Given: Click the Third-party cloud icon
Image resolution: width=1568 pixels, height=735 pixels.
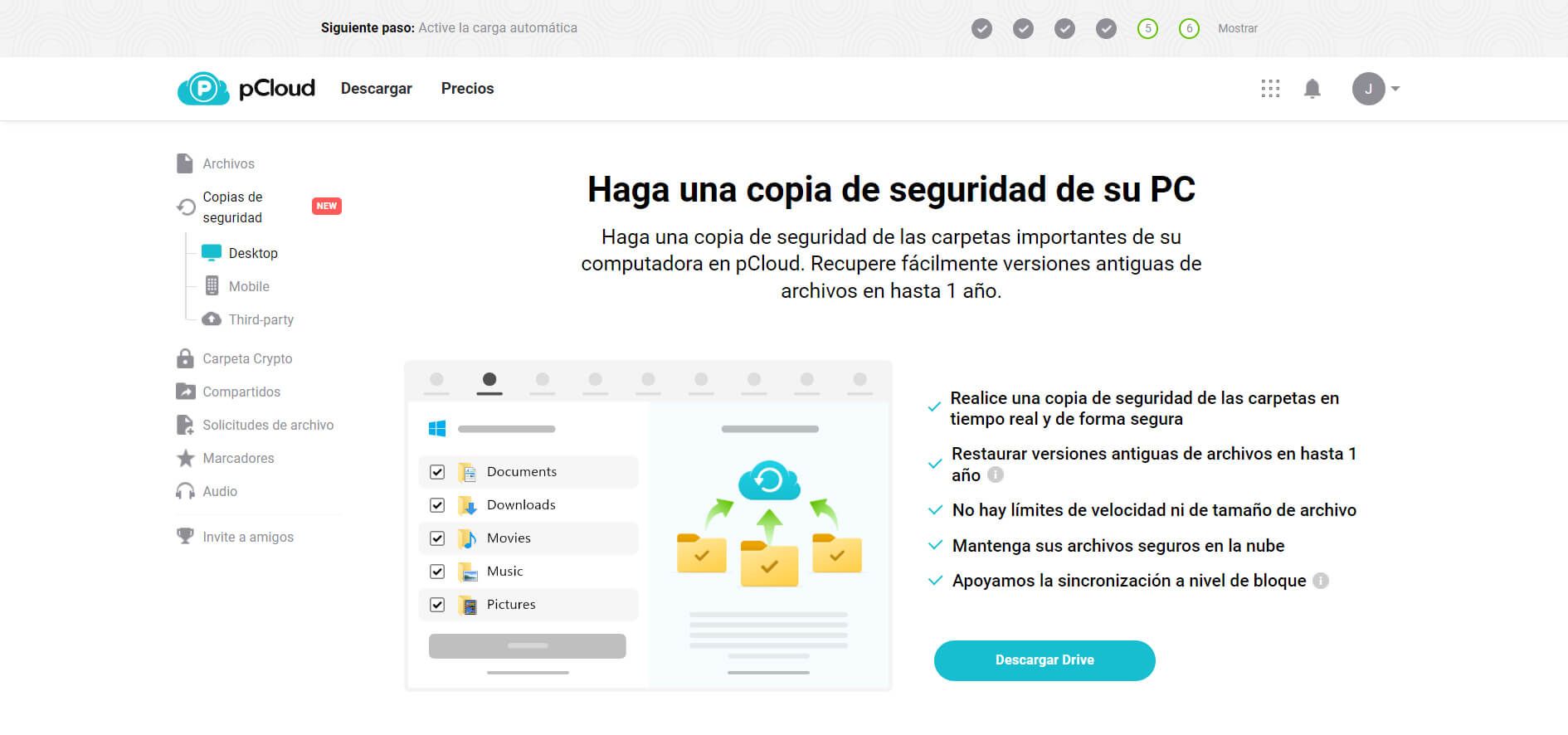Looking at the screenshot, I should [212, 319].
